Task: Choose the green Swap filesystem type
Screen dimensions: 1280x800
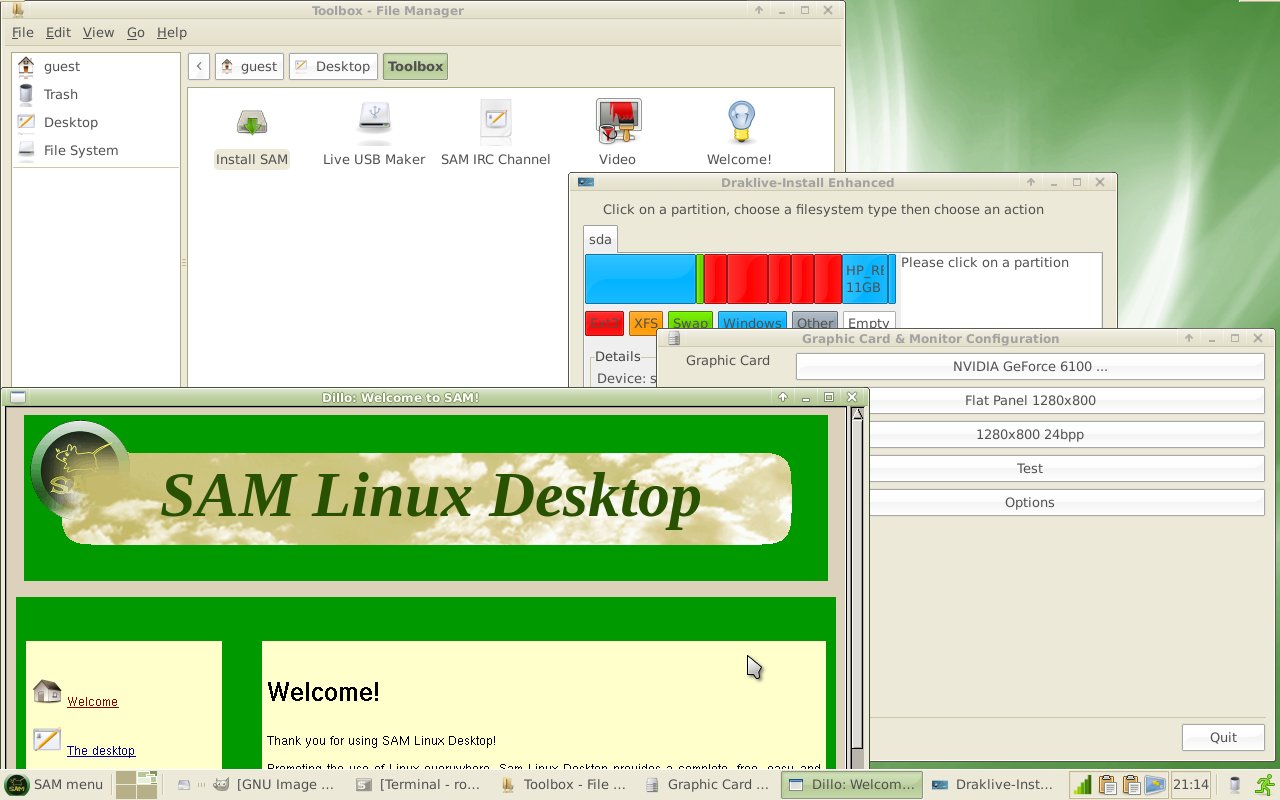Action: point(690,322)
